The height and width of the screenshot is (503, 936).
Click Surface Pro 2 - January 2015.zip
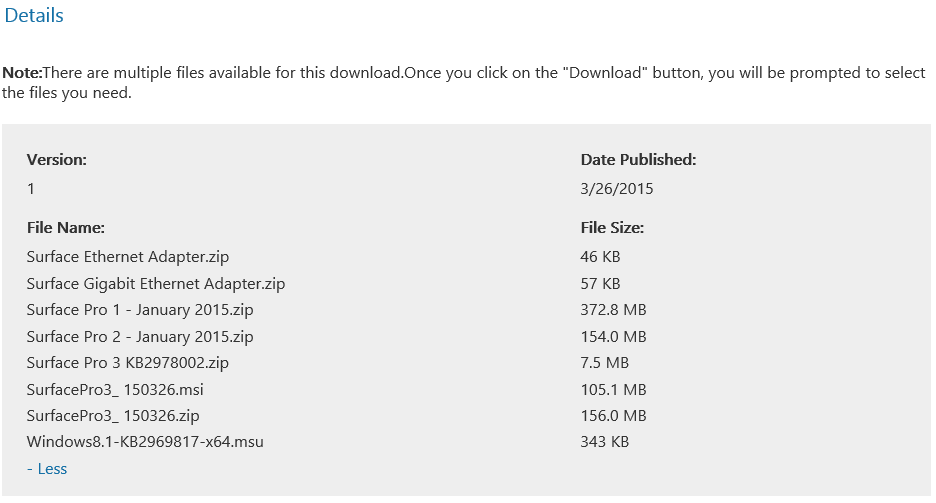click(140, 337)
